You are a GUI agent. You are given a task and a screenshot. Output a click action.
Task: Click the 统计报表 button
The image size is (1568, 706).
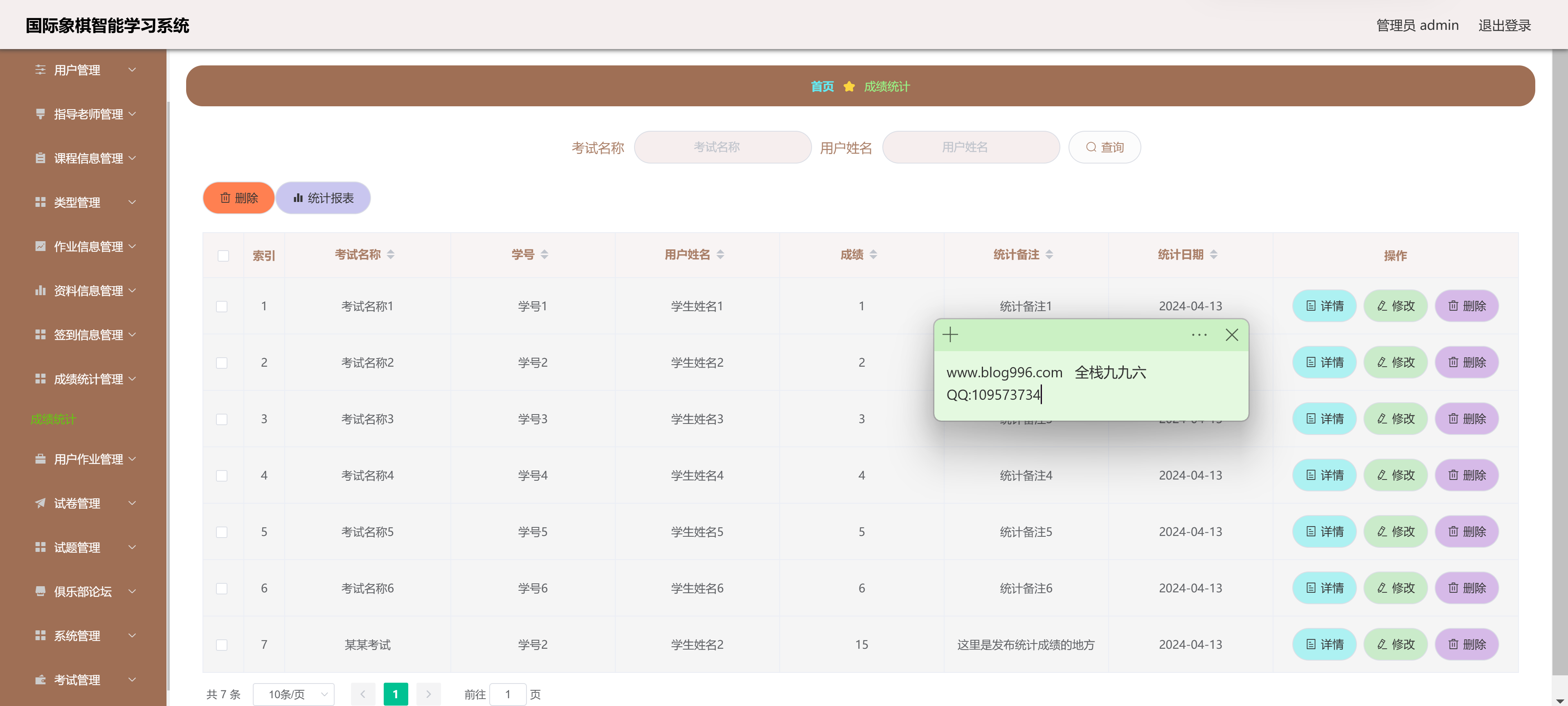coord(323,198)
